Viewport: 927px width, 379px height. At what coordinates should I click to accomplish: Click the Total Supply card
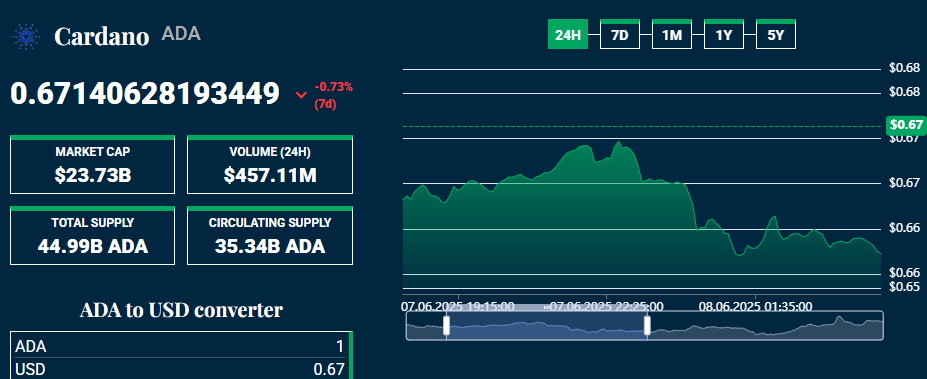point(92,235)
